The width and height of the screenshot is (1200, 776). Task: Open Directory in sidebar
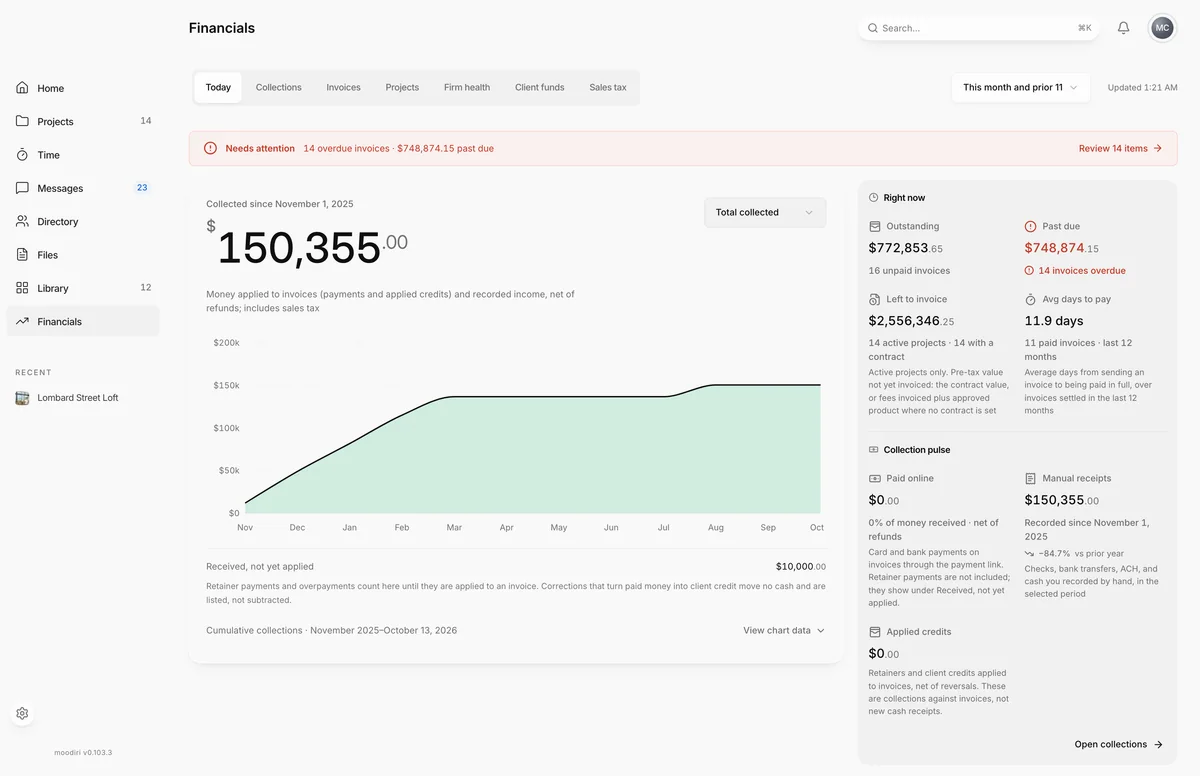[x=83, y=221]
